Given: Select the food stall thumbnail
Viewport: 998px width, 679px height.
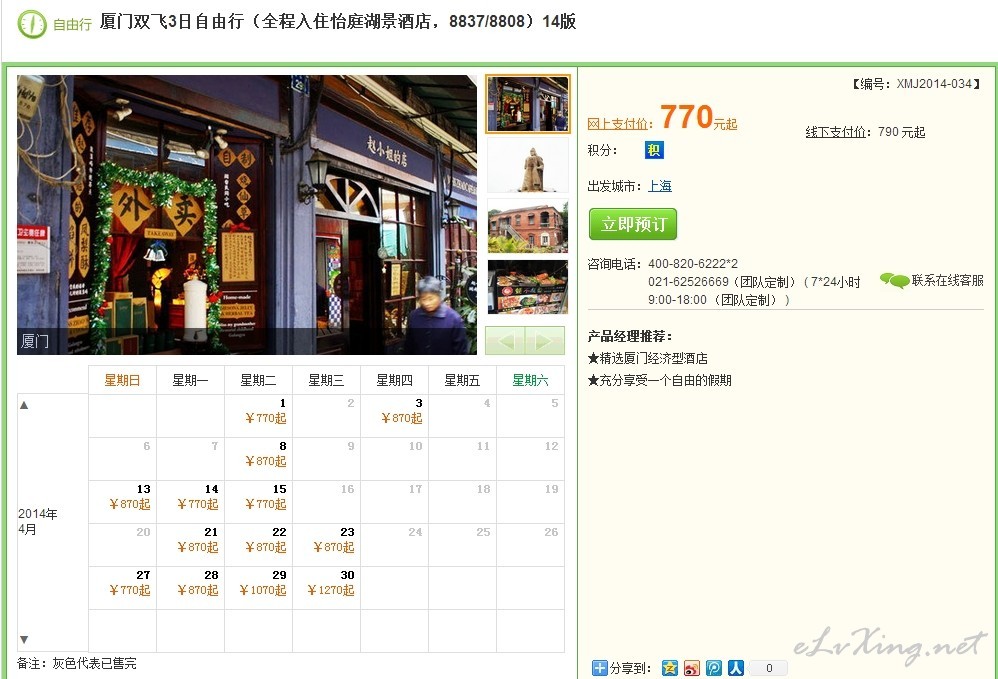Looking at the screenshot, I should pos(528,287).
